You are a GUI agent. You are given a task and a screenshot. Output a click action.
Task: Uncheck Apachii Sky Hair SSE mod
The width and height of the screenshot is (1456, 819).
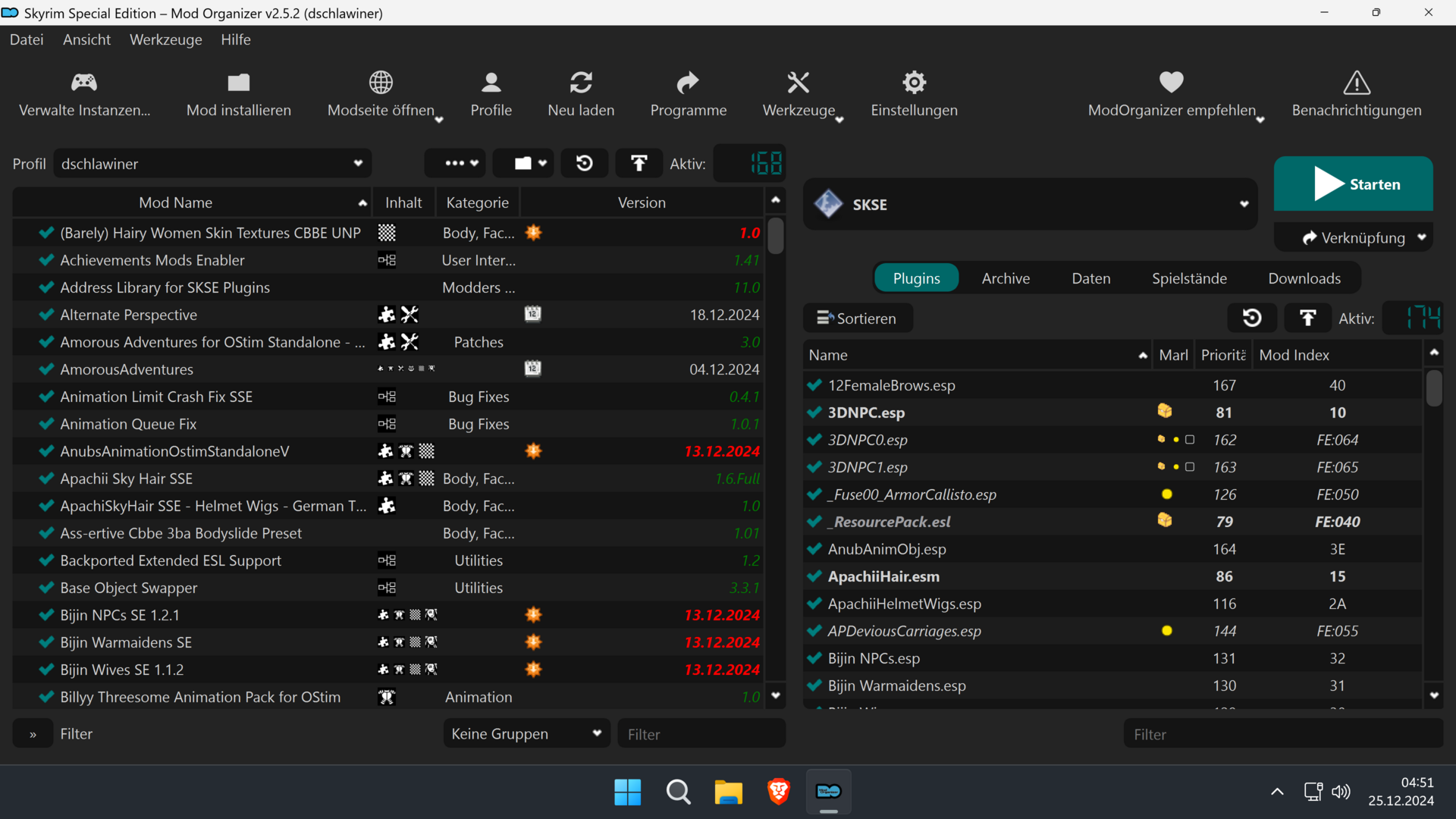[x=46, y=479]
